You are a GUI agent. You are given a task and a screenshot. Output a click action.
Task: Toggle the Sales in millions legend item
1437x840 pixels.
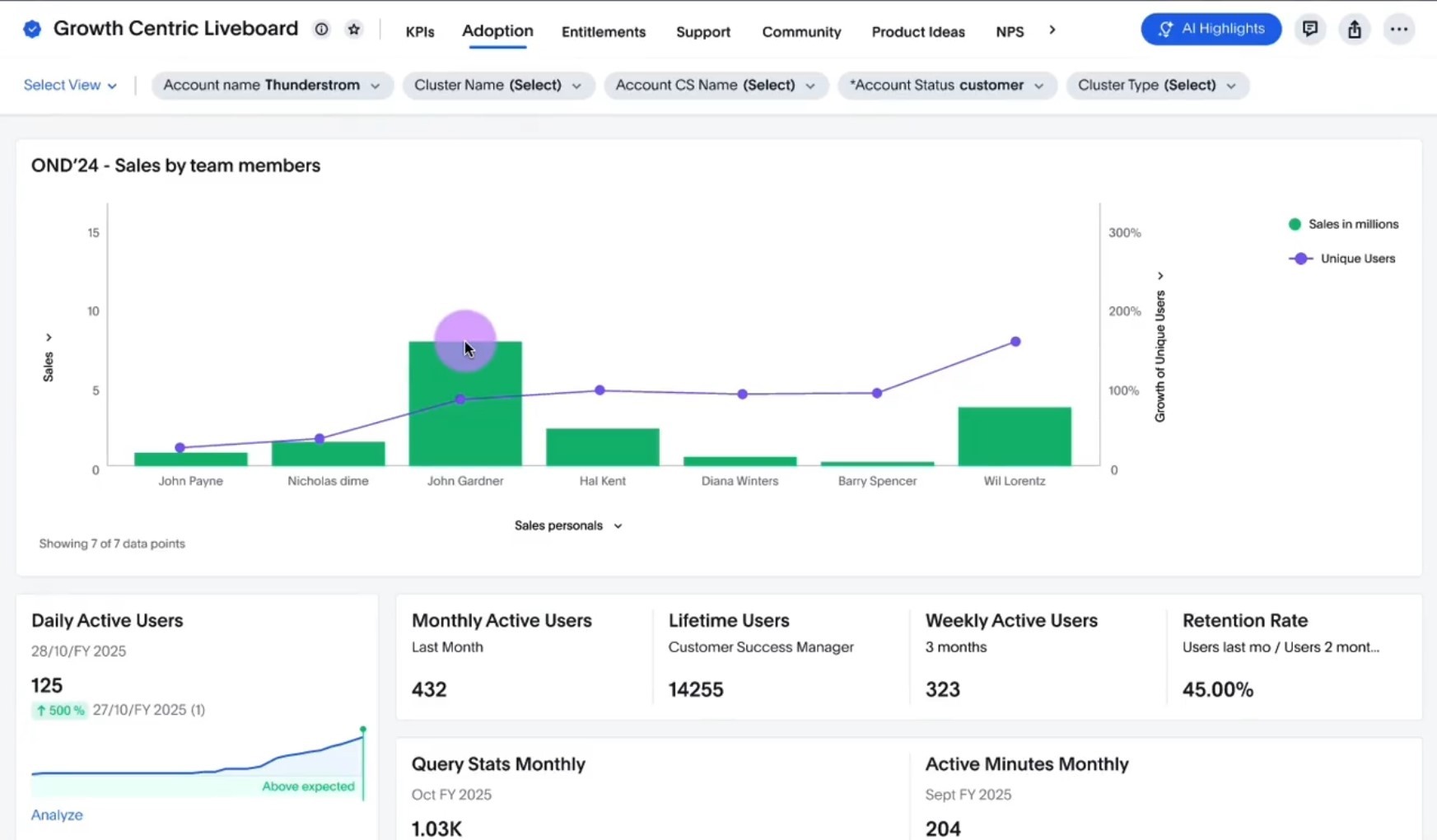tap(1343, 224)
